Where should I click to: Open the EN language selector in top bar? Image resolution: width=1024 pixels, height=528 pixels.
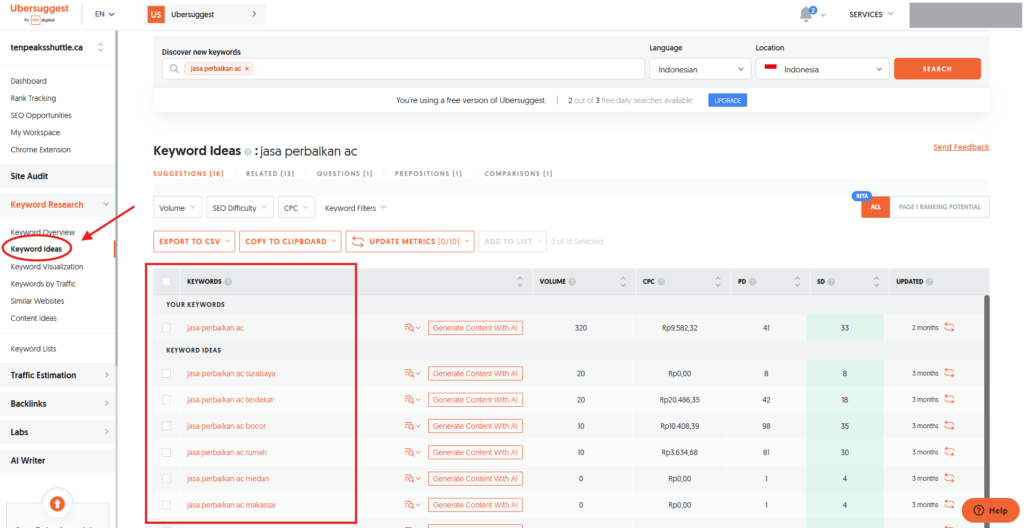pyautogui.click(x=104, y=14)
